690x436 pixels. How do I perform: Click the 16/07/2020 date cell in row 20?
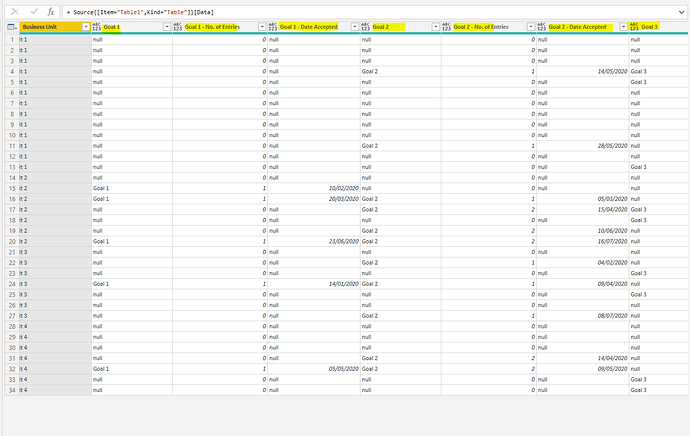583,242
